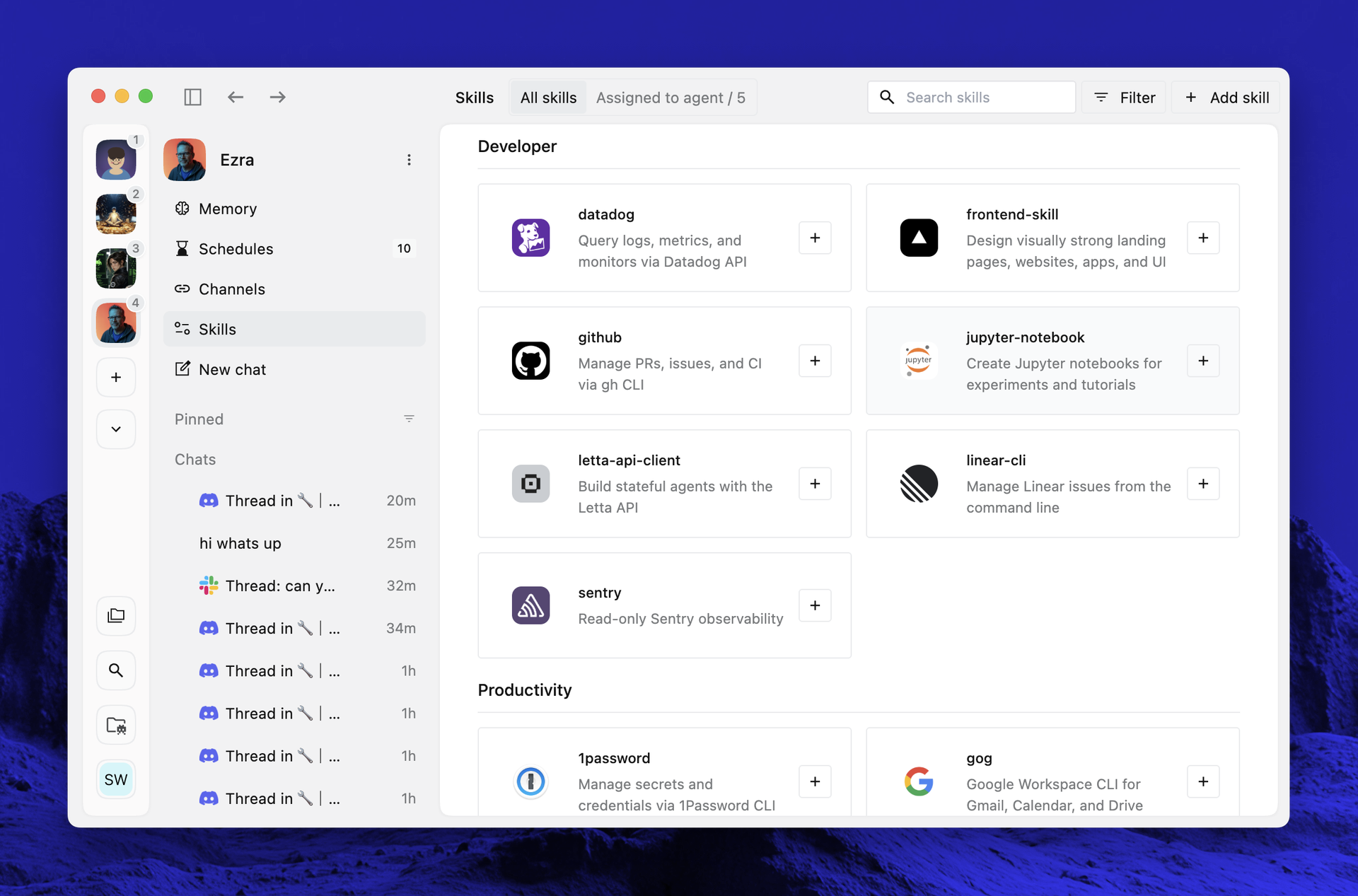Go forward with the right arrow
The image size is (1358, 896).
click(x=278, y=97)
